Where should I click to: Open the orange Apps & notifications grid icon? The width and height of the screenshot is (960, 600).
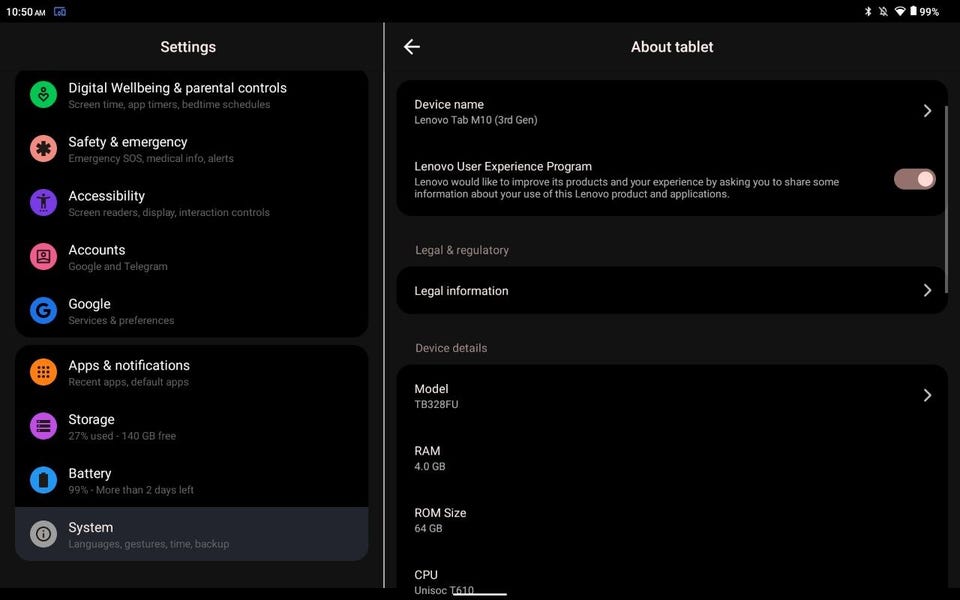pyautogui.click(x=43, y=372)
